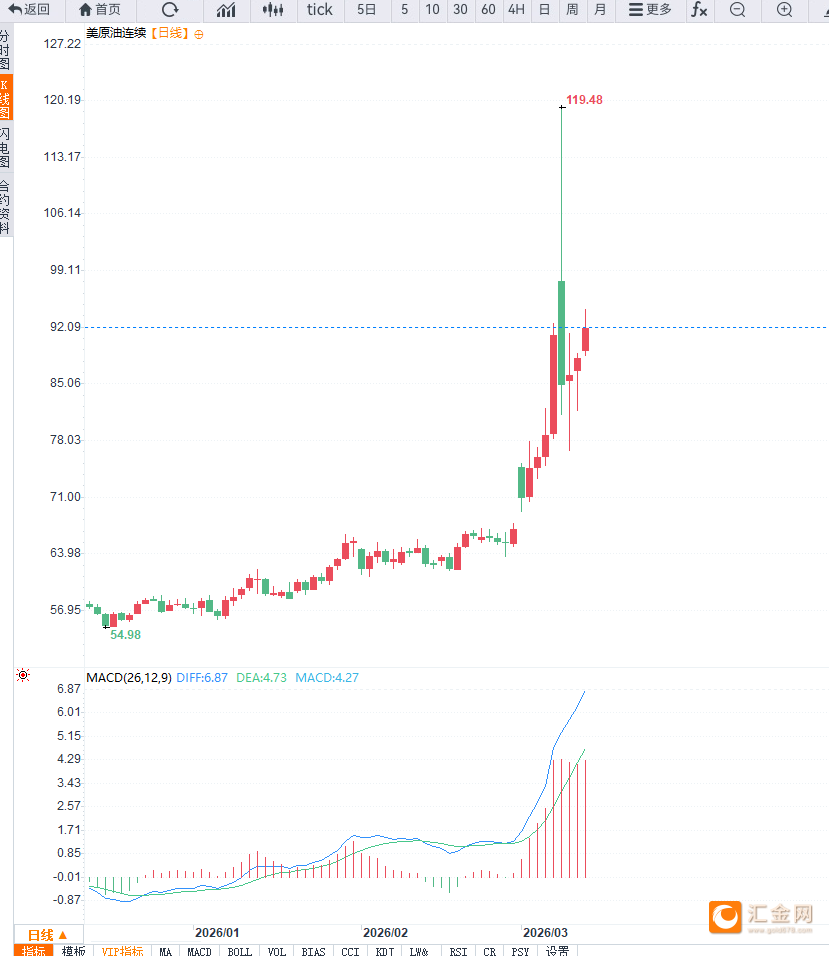This screenshot has height=956, width=829.
Task: Select the 模板 bottom tab
Action: pos(73,951)
